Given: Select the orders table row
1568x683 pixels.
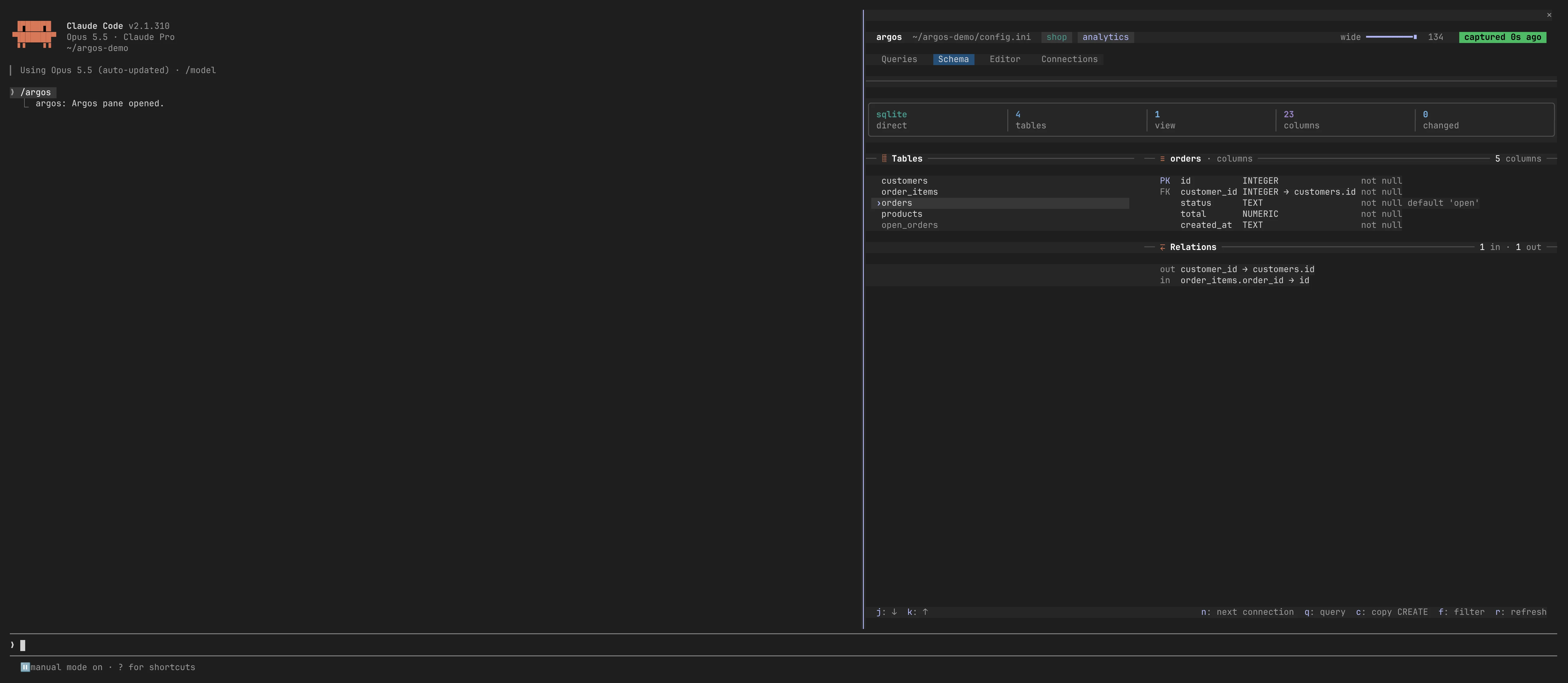Looking at the screenshot, I should (1001, 203).
